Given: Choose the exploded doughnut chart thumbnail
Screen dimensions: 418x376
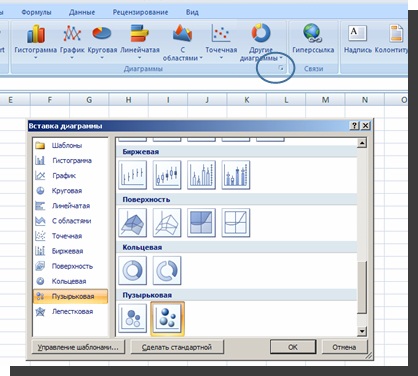Looking at the screenshot, I should 167,270.
